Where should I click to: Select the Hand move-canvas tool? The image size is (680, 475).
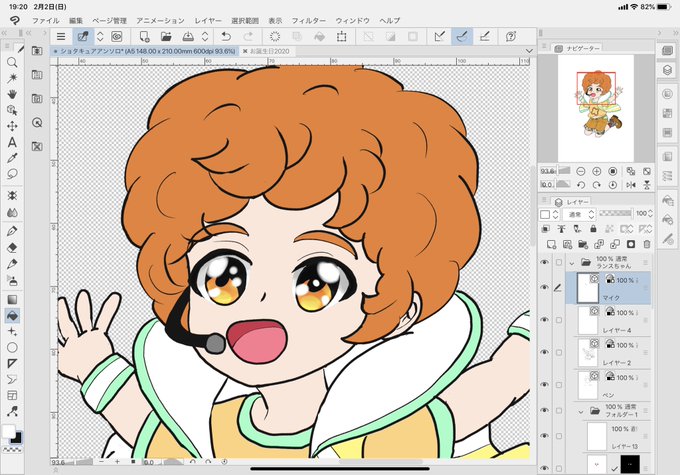point(12,94)
